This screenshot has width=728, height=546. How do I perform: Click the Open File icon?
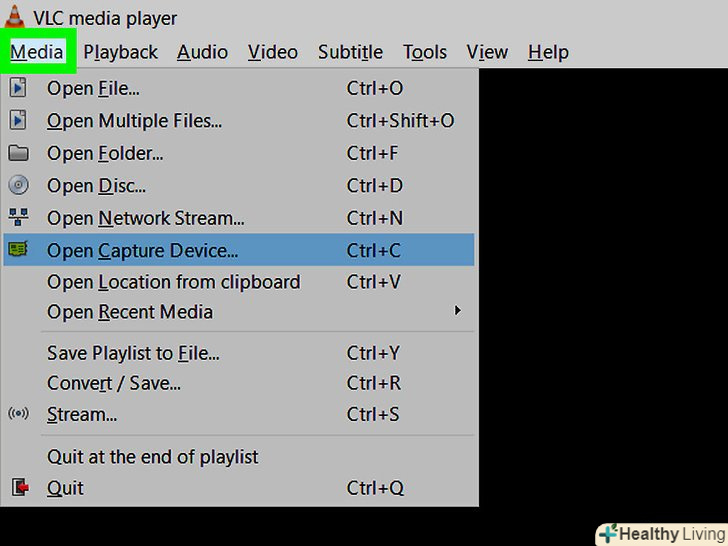point(18,89)
